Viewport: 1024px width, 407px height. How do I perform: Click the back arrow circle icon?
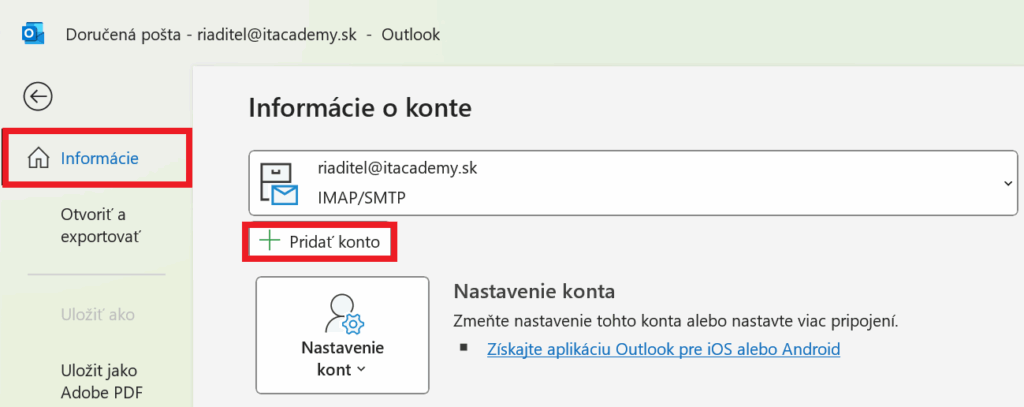pos(38,97)
